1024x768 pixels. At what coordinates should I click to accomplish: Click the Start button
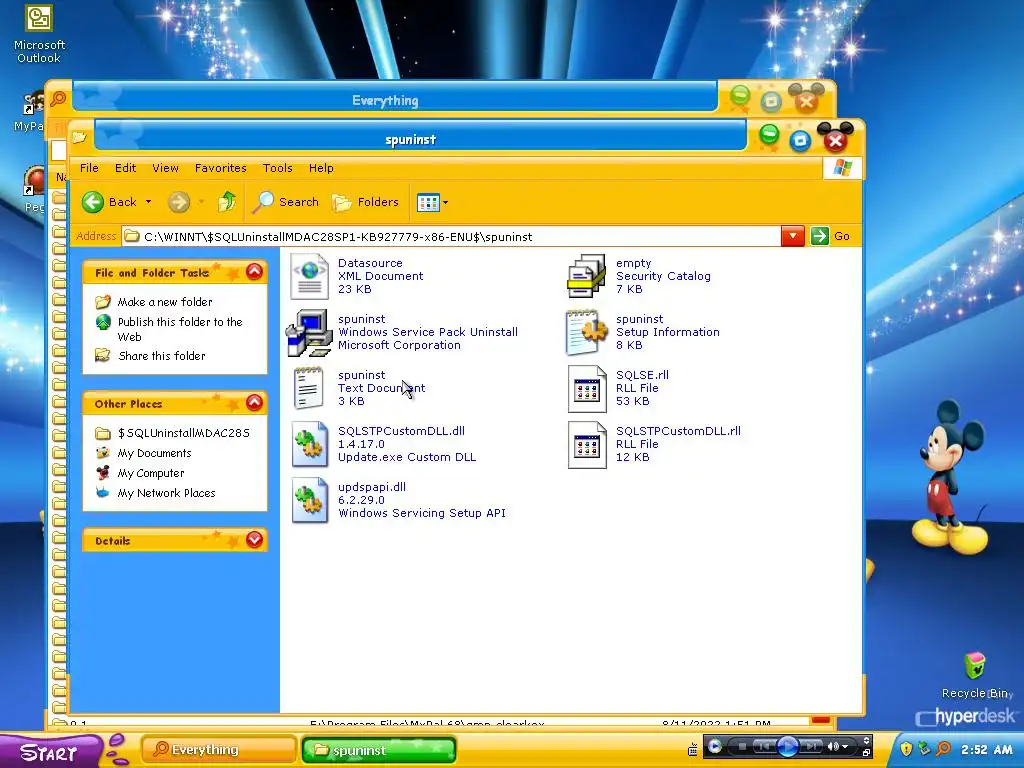pos(50,752)
